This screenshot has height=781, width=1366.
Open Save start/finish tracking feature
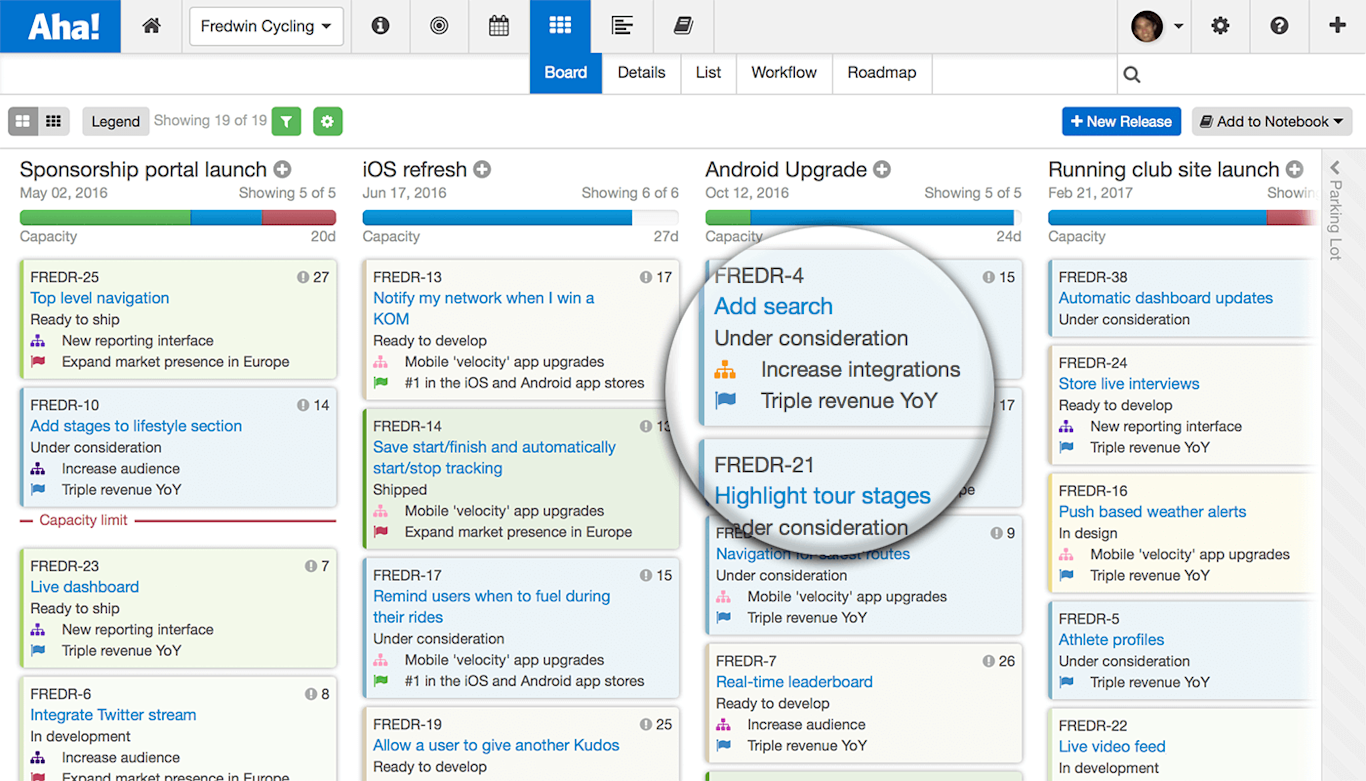[495, 458]
